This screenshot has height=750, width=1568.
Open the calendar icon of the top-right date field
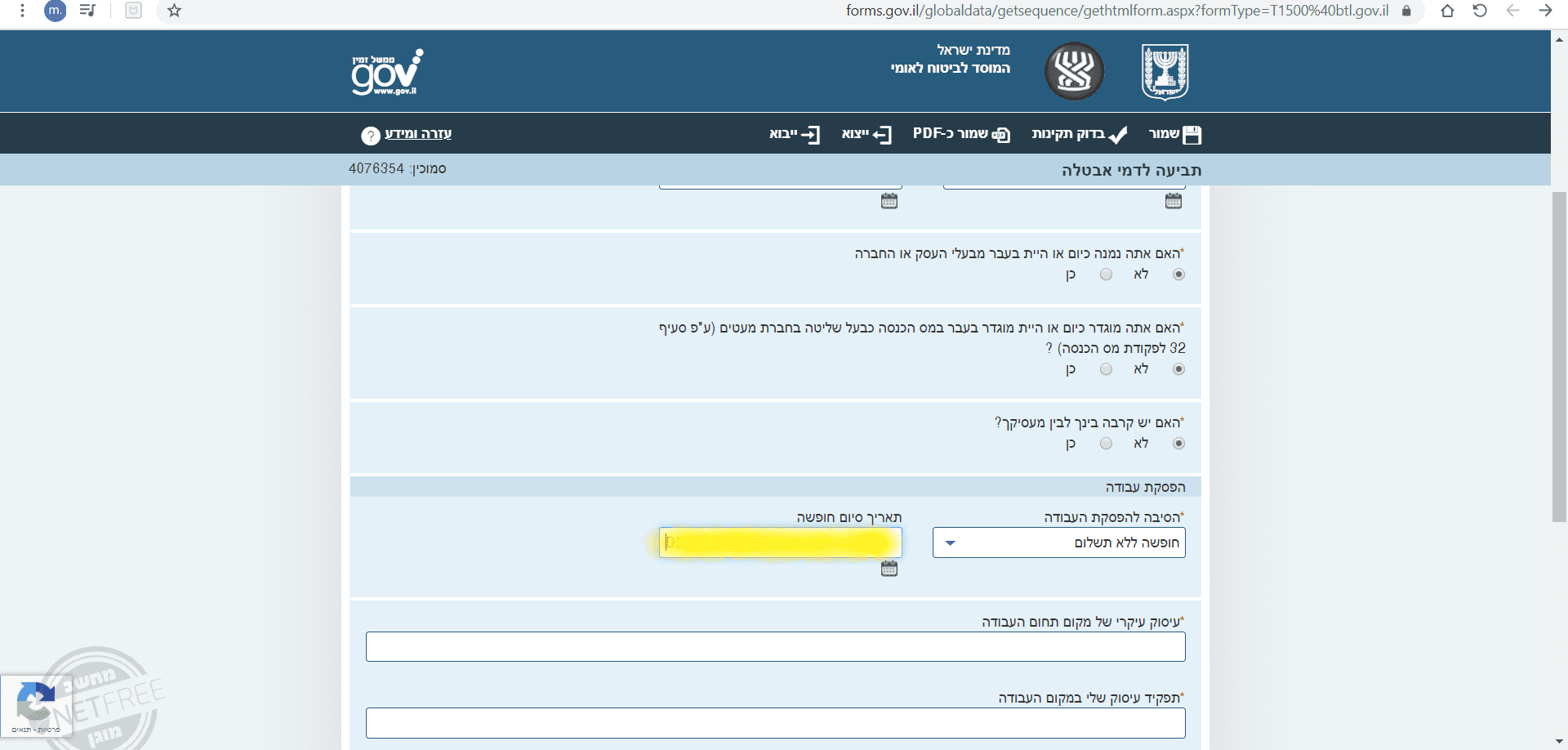(x=1174, y=201)
